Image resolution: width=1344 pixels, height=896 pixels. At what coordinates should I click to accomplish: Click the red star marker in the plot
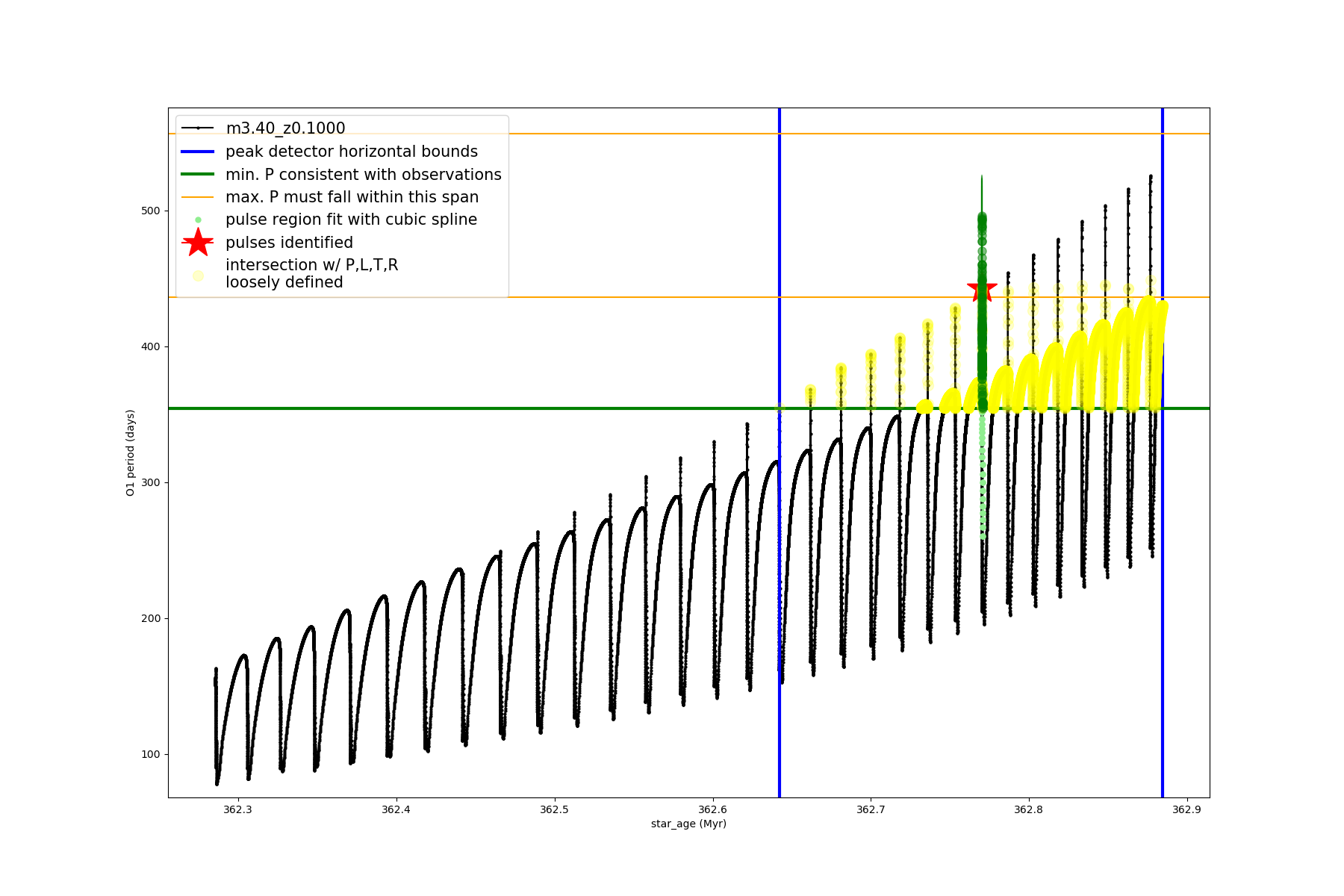[982, 289]
